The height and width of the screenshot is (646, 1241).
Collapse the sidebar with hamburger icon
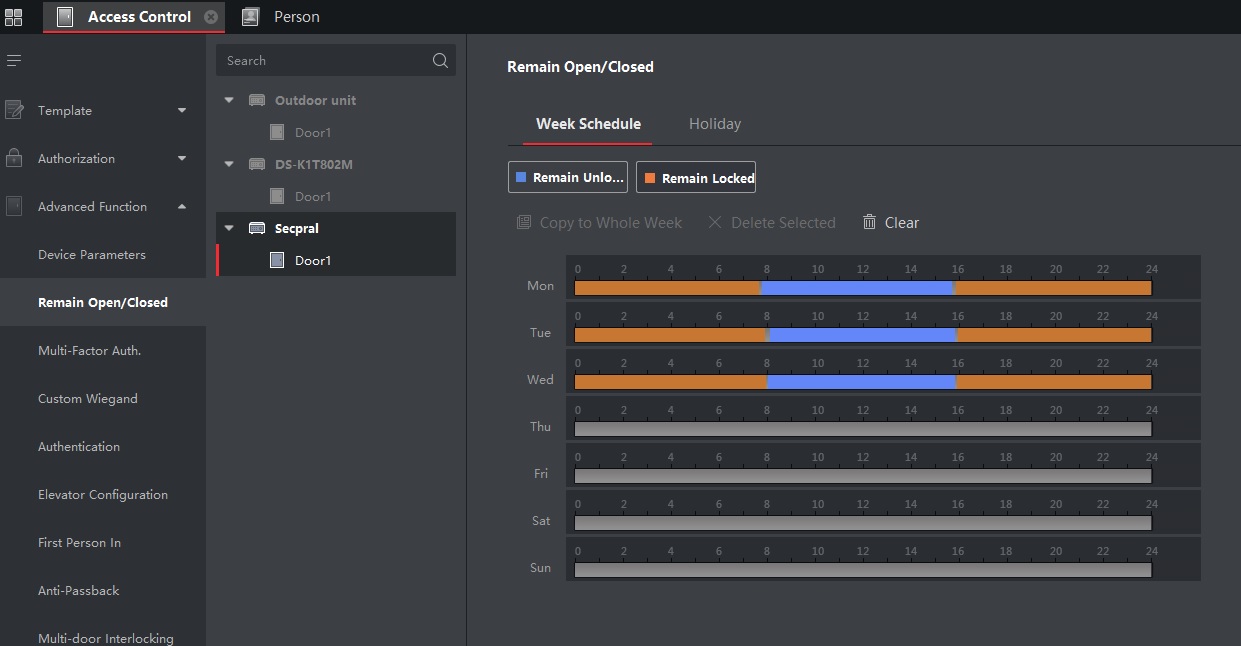(14, 61)
